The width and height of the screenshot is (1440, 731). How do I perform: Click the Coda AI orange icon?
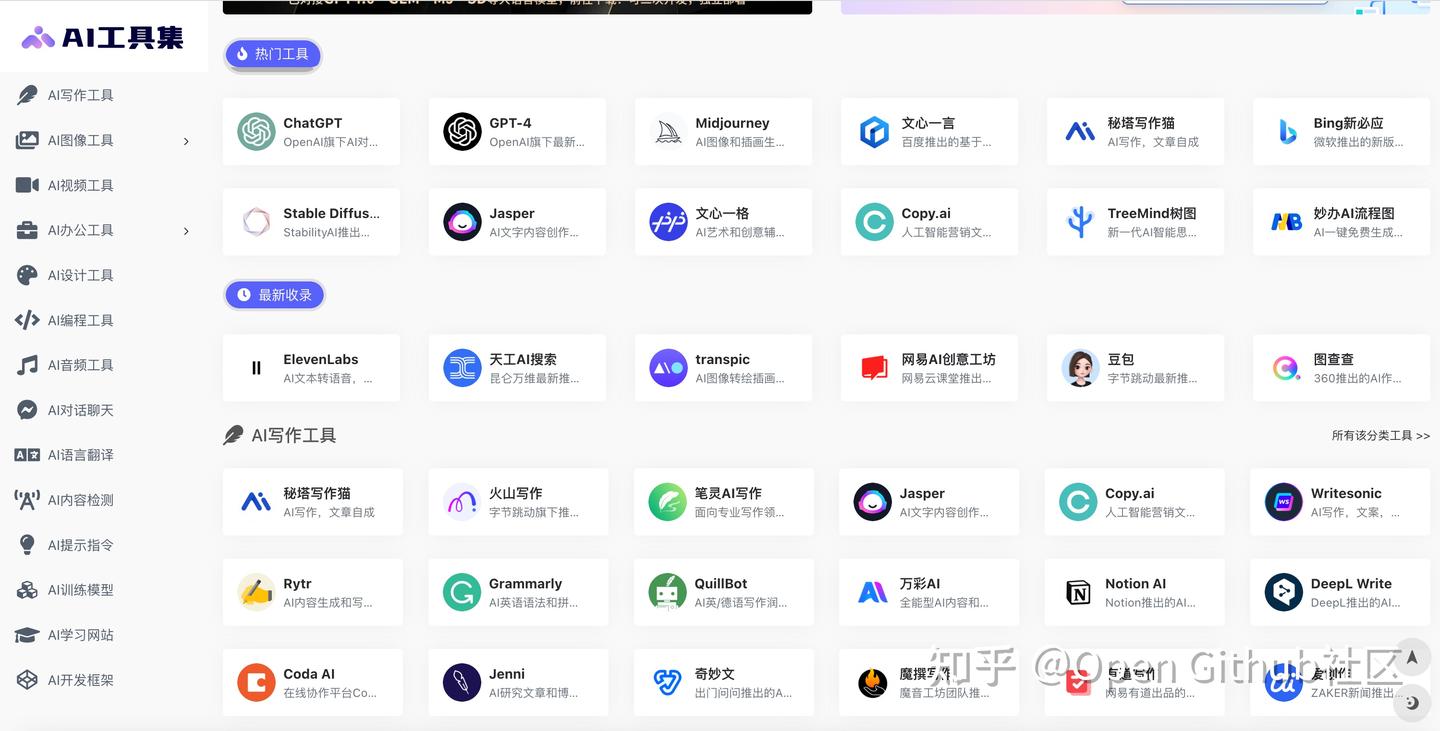pyautogui.click(x=256, y=682)
